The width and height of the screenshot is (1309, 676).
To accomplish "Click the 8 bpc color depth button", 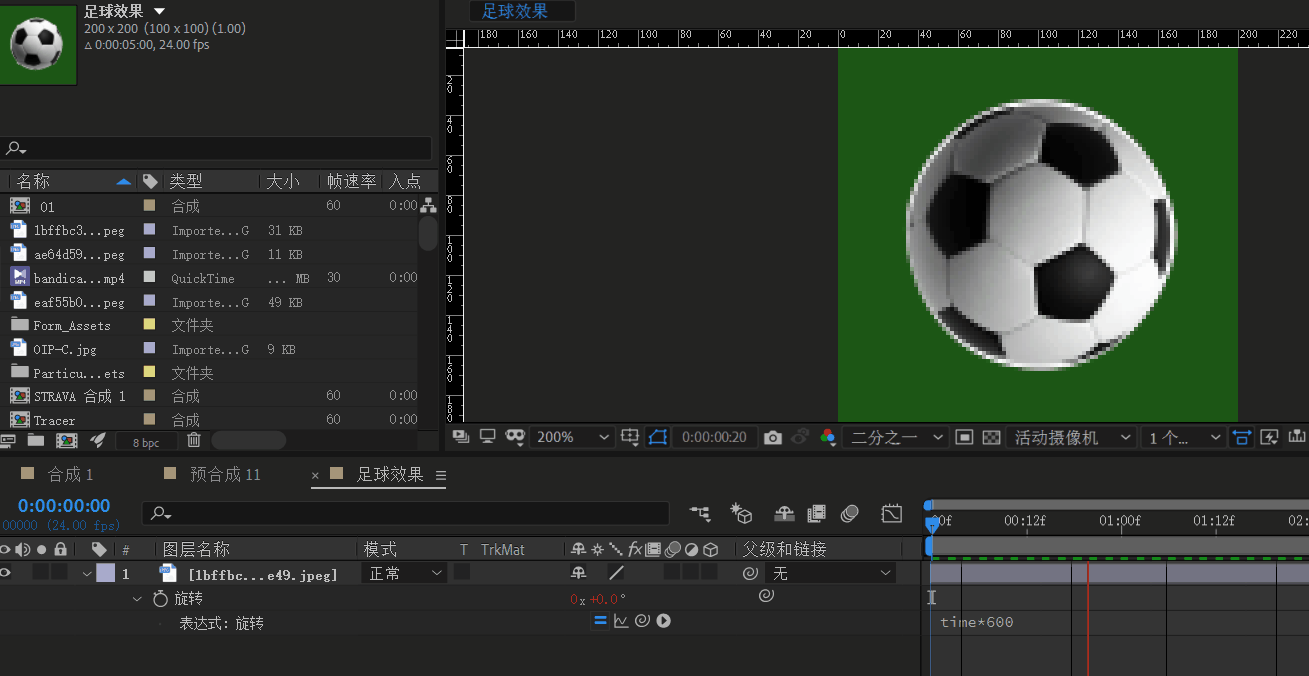I will tap(145, 441).
